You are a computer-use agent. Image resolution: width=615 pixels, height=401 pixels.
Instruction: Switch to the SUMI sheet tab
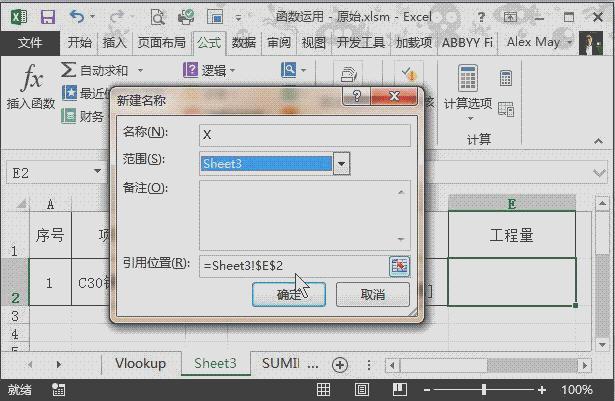281,364
